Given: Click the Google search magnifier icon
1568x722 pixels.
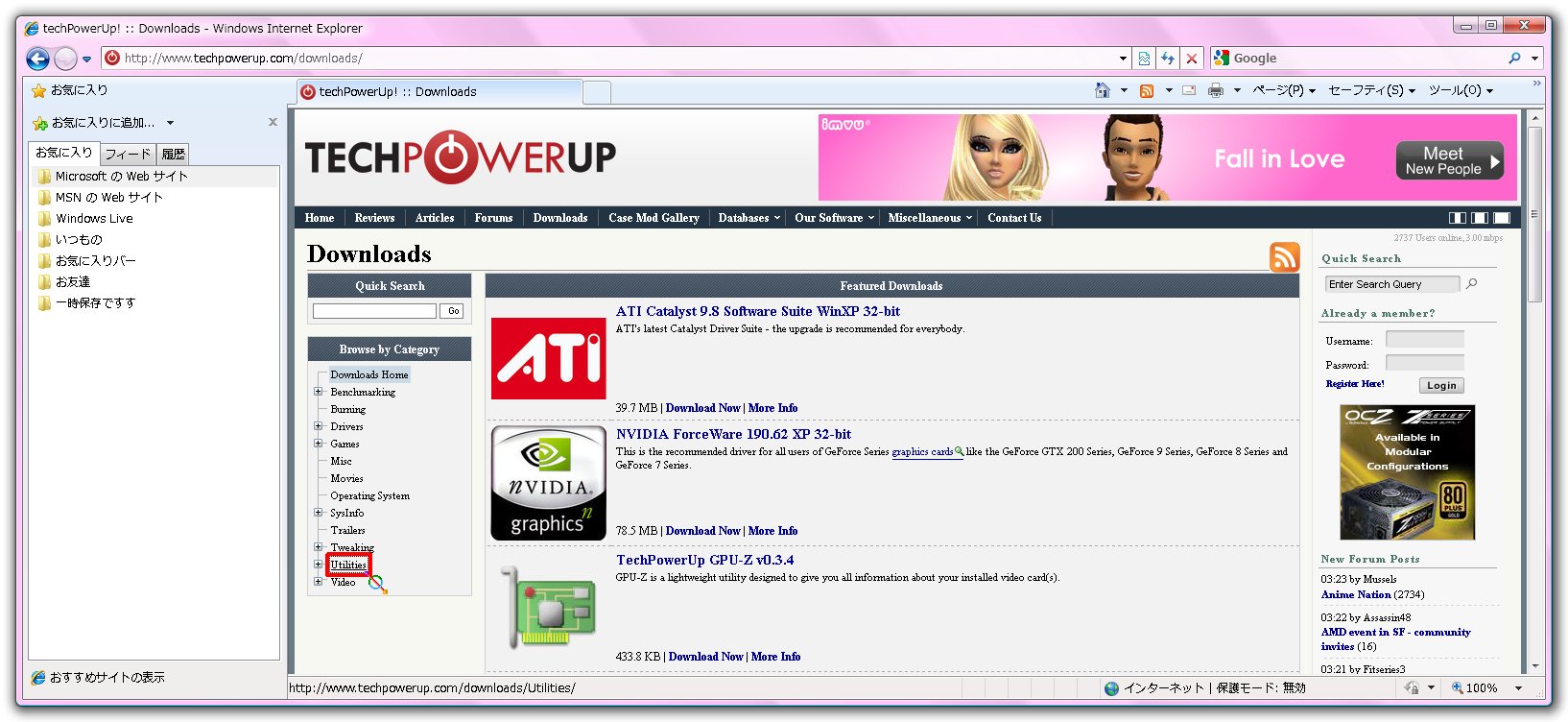Looking at the screenshot, I should pos(1514,59).
